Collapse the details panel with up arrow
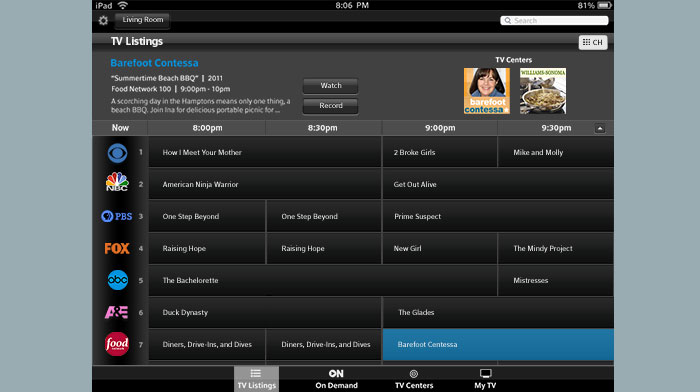The height and width of the screenshot is (392, 700). point(600,129)
